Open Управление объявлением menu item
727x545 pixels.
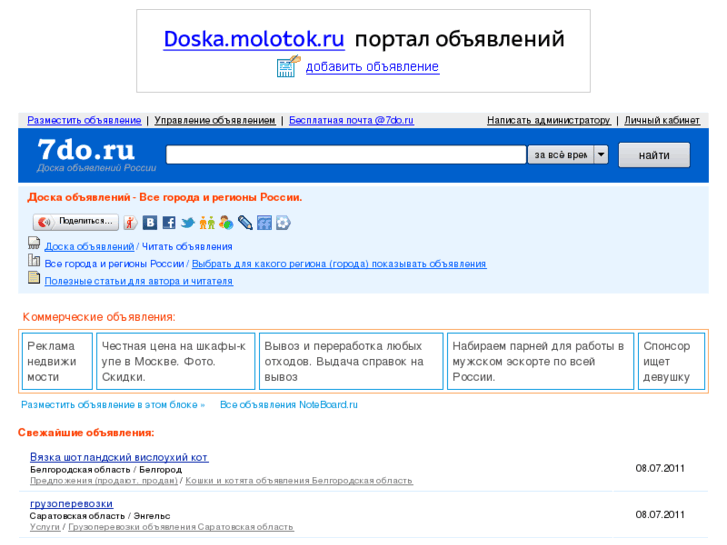pyautogui.click(x=215, y=120)
